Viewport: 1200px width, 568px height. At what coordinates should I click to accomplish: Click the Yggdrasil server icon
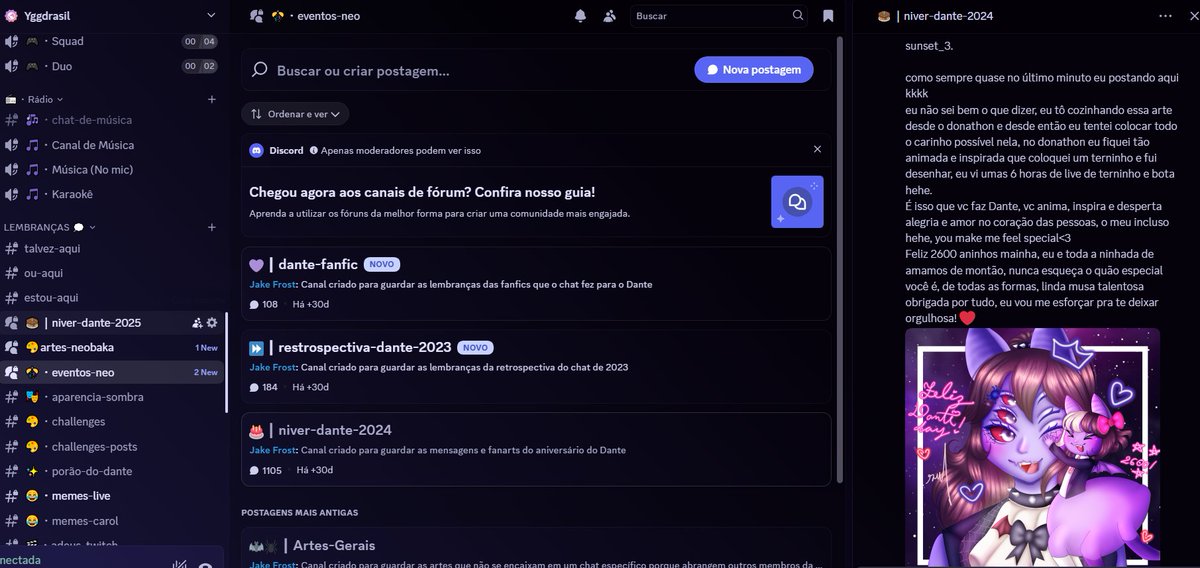coord(11,15)
